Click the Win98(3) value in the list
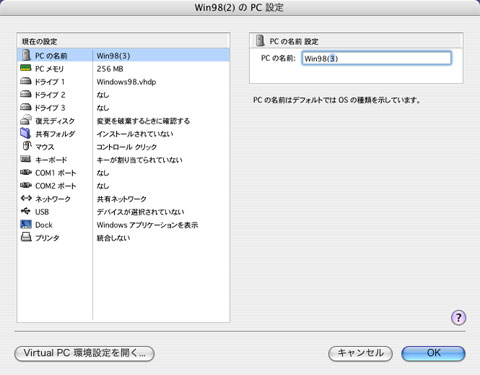480x375 pixels. [x=113, y=56]
